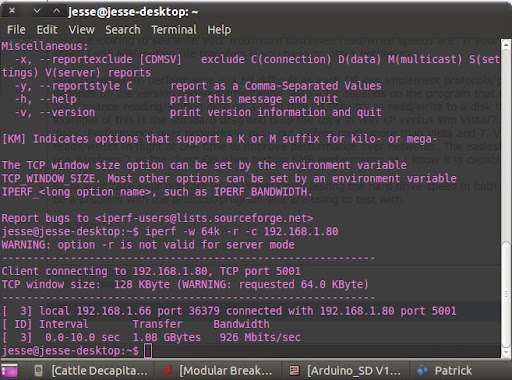Click the 'requested 64.0 KByte' warning text
512x380 pixels.
pos(301,284)
